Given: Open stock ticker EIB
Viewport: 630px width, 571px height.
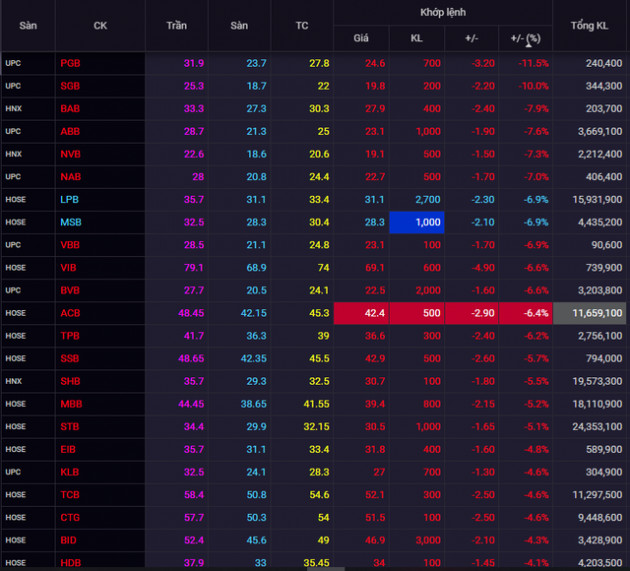Looking at the screenshot, I should click(x=68, y=449).
